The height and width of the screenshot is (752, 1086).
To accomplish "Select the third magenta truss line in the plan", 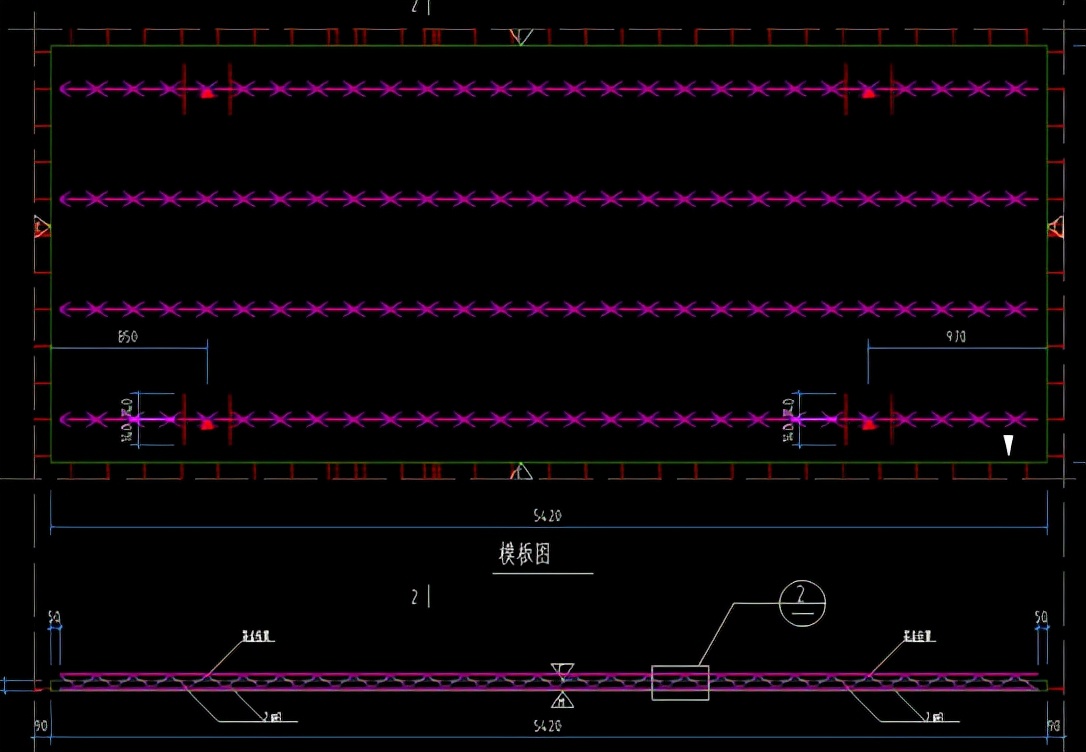I will point(549,309).
